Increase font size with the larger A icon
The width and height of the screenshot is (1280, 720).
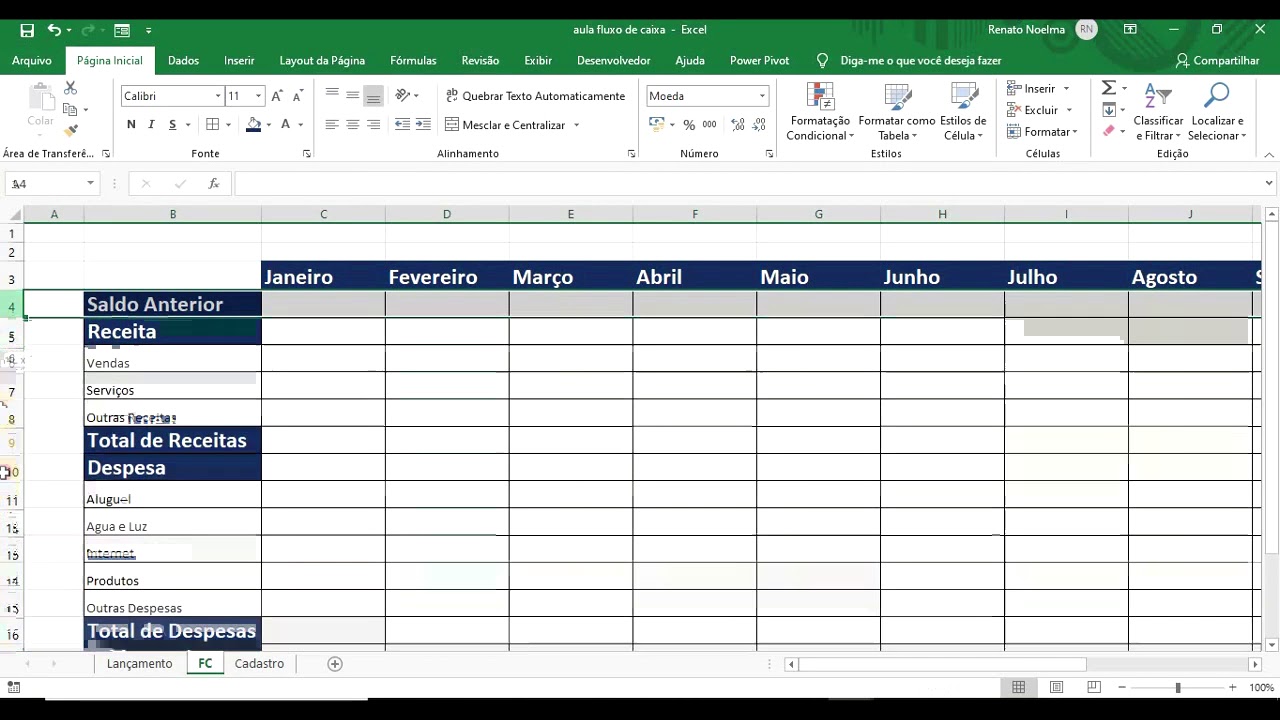click(x=277, y=96)
